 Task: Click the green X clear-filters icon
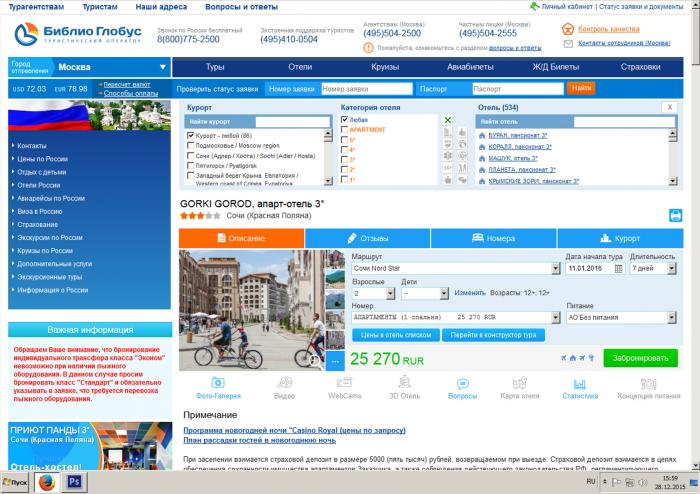pos(448,120)
